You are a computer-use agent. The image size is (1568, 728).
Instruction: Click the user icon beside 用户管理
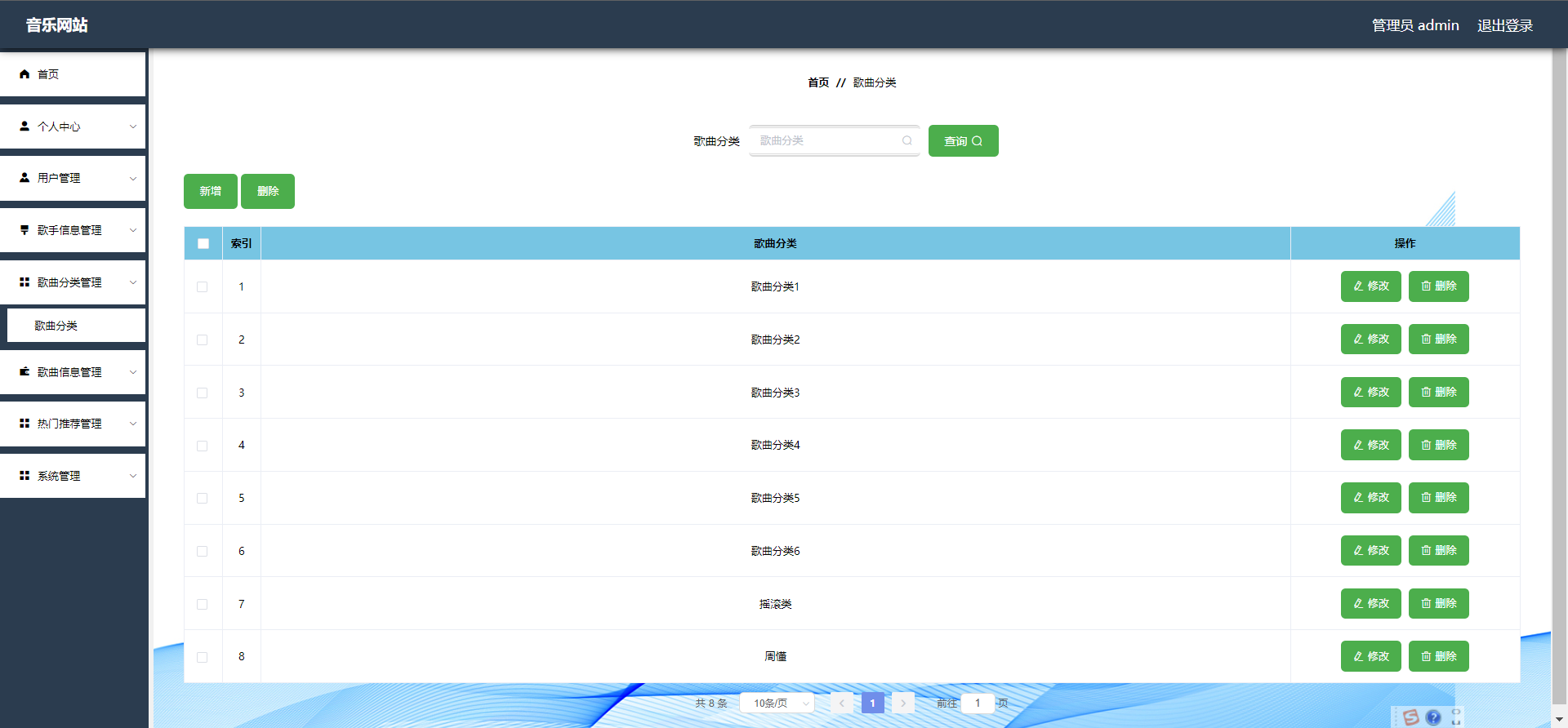pos(24,178)
